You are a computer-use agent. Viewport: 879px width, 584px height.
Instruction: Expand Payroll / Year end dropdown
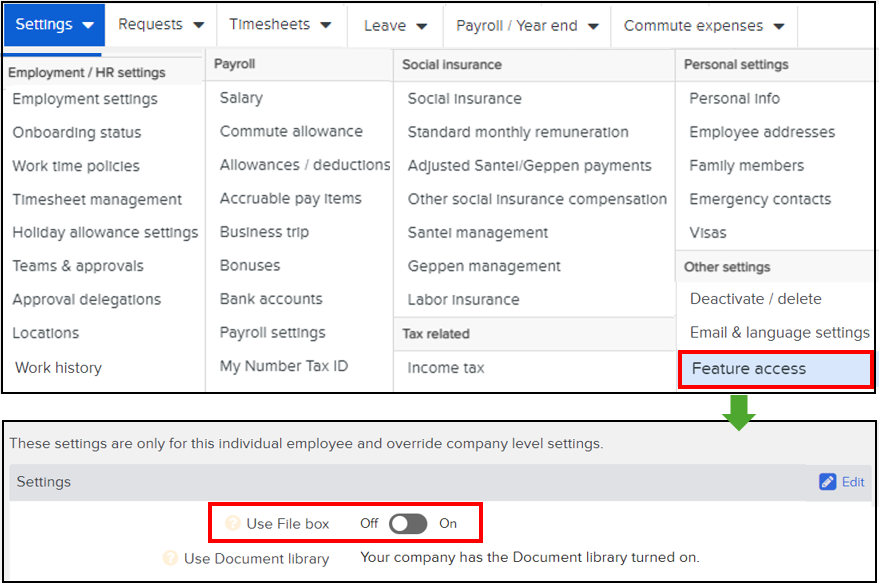pos(526,26)
